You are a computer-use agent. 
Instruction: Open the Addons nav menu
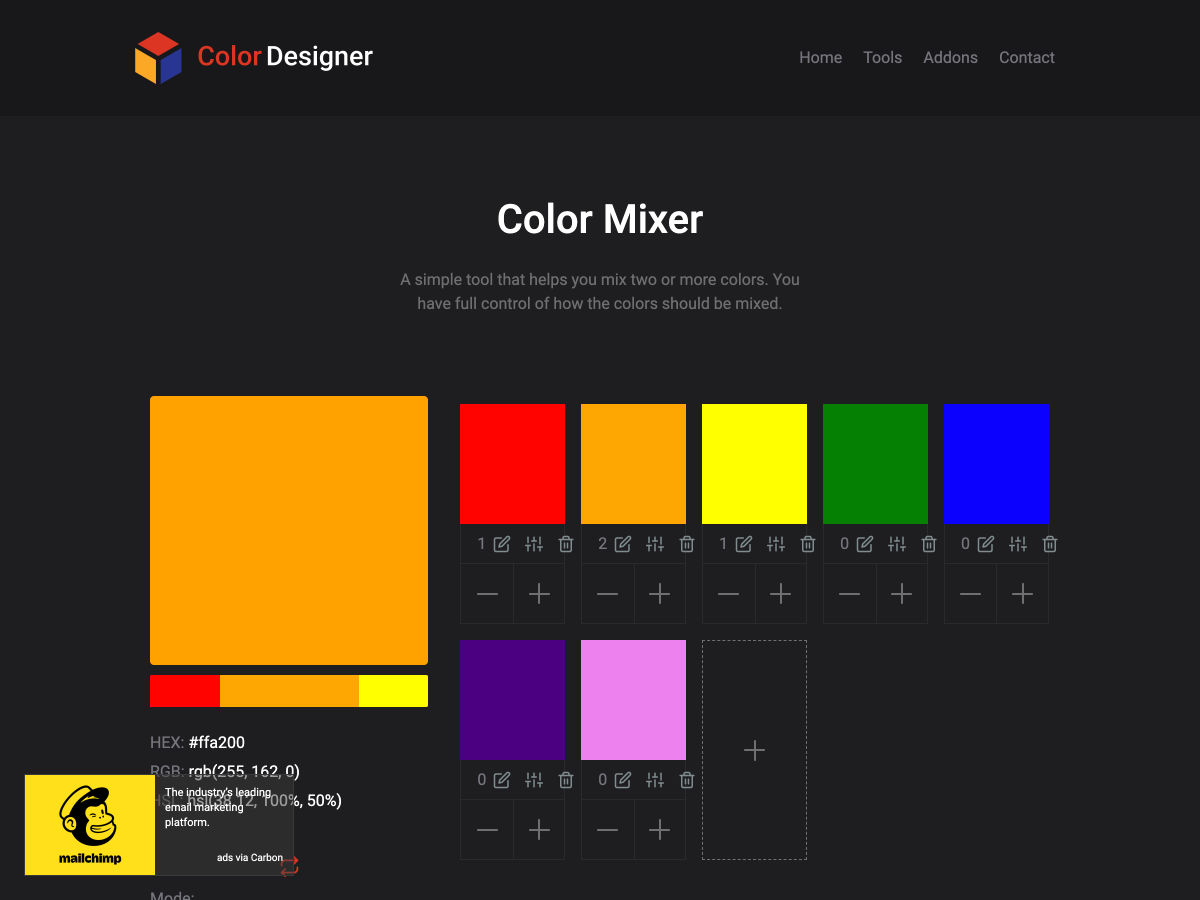click(950, 58)
